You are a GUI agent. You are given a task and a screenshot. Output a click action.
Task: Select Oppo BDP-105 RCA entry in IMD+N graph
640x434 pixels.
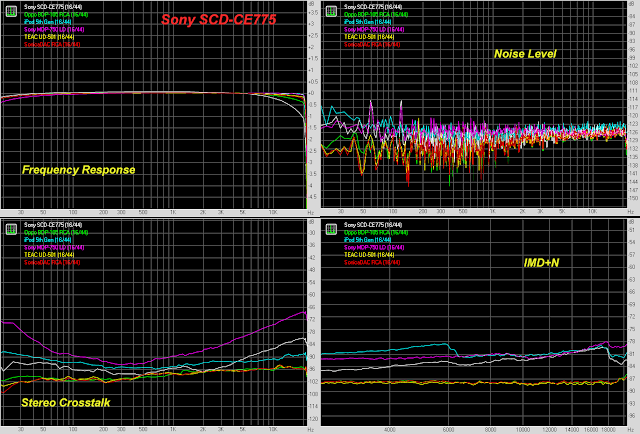tap(376, 232)
